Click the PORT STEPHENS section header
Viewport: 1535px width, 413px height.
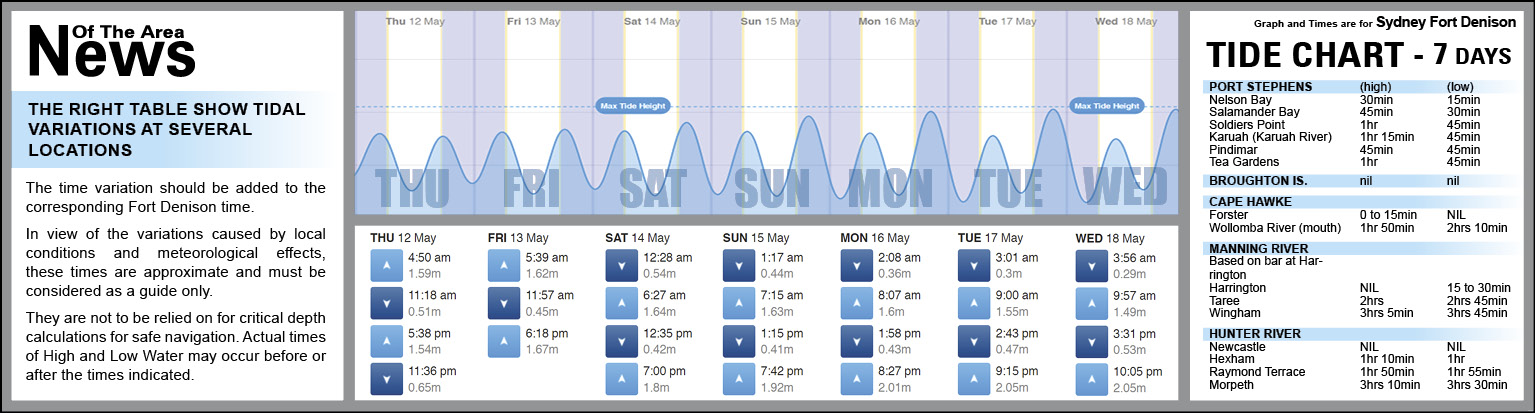1260,86
